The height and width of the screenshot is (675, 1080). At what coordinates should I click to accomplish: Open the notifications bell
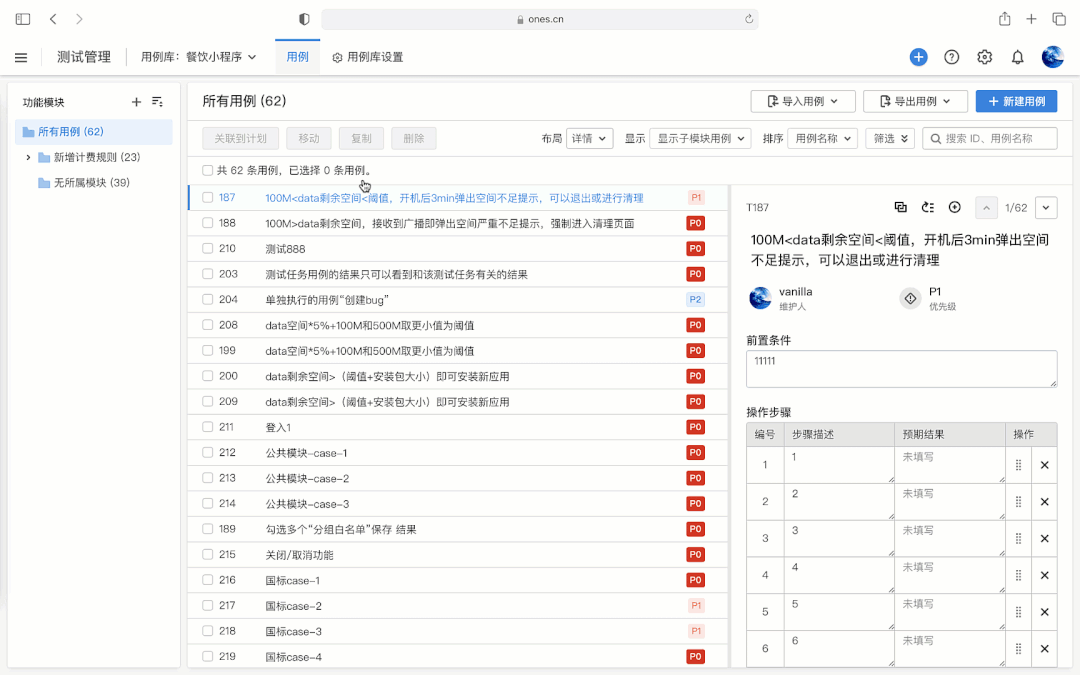(1017, 57)
